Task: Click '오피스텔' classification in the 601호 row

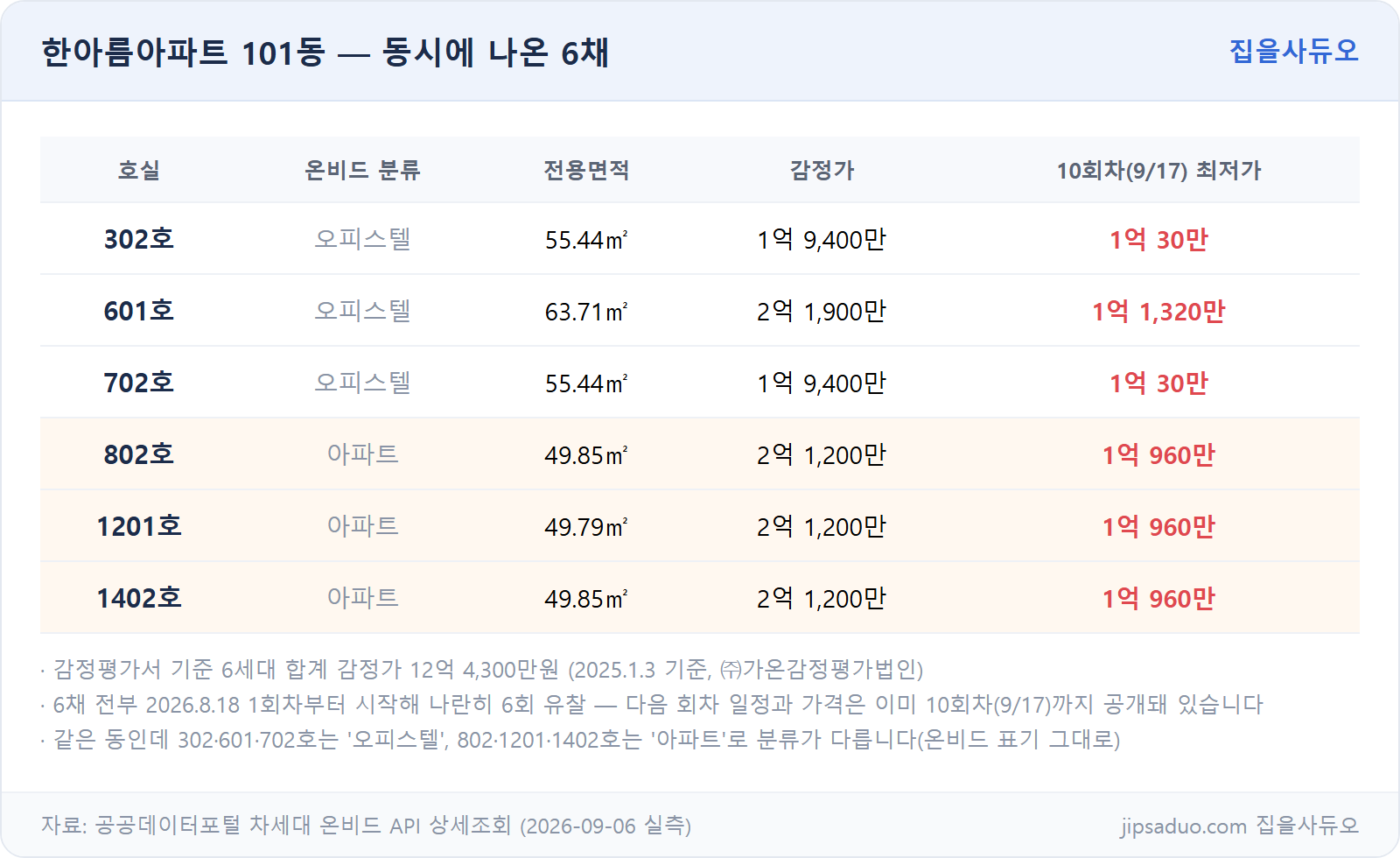Action: tap(362, 311)
